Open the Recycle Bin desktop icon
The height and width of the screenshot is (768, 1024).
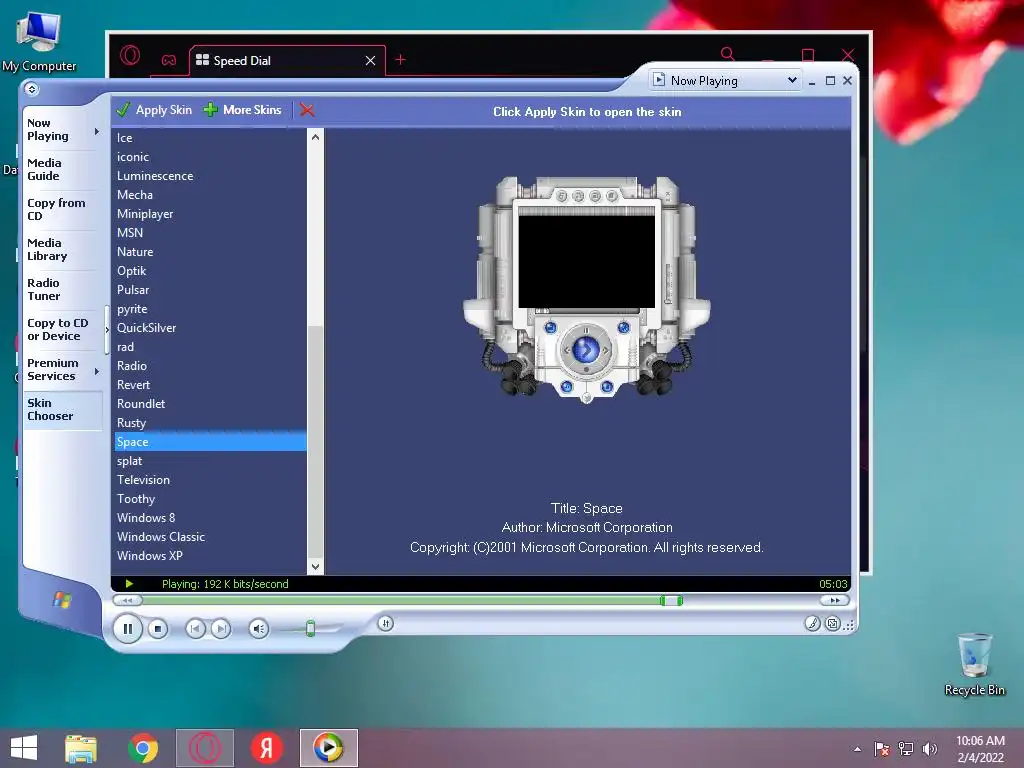(974, 664)
